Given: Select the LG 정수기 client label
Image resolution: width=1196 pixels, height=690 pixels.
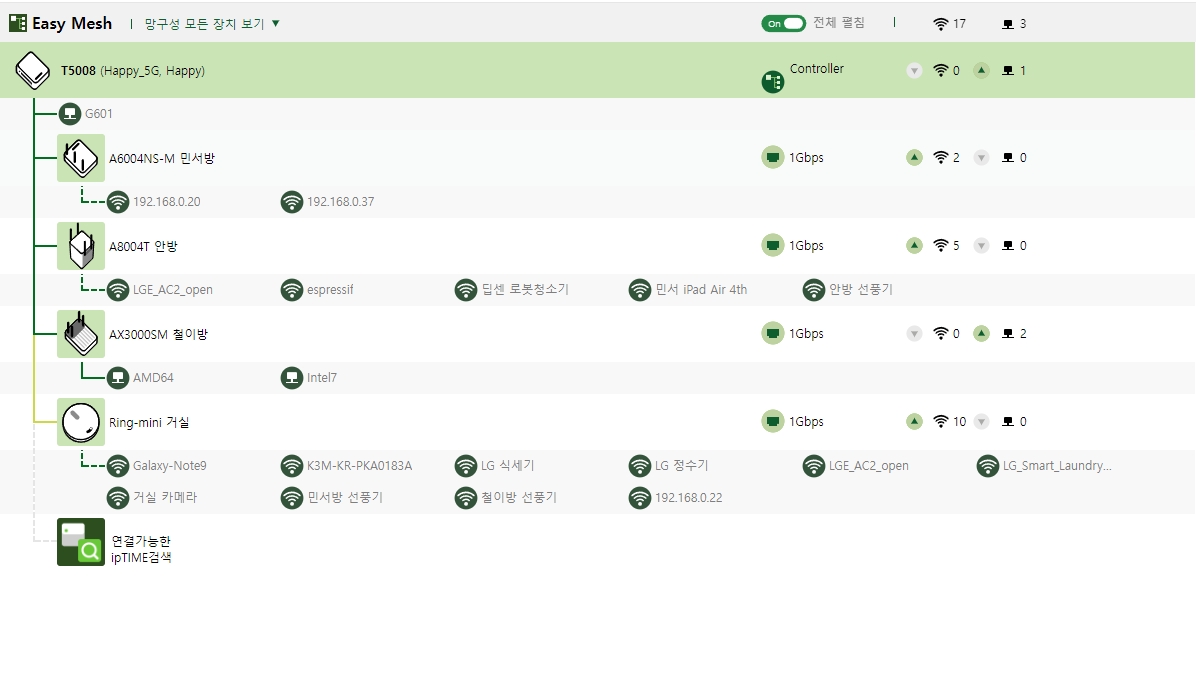Looking at the screenshot, I should coord(681,466).
